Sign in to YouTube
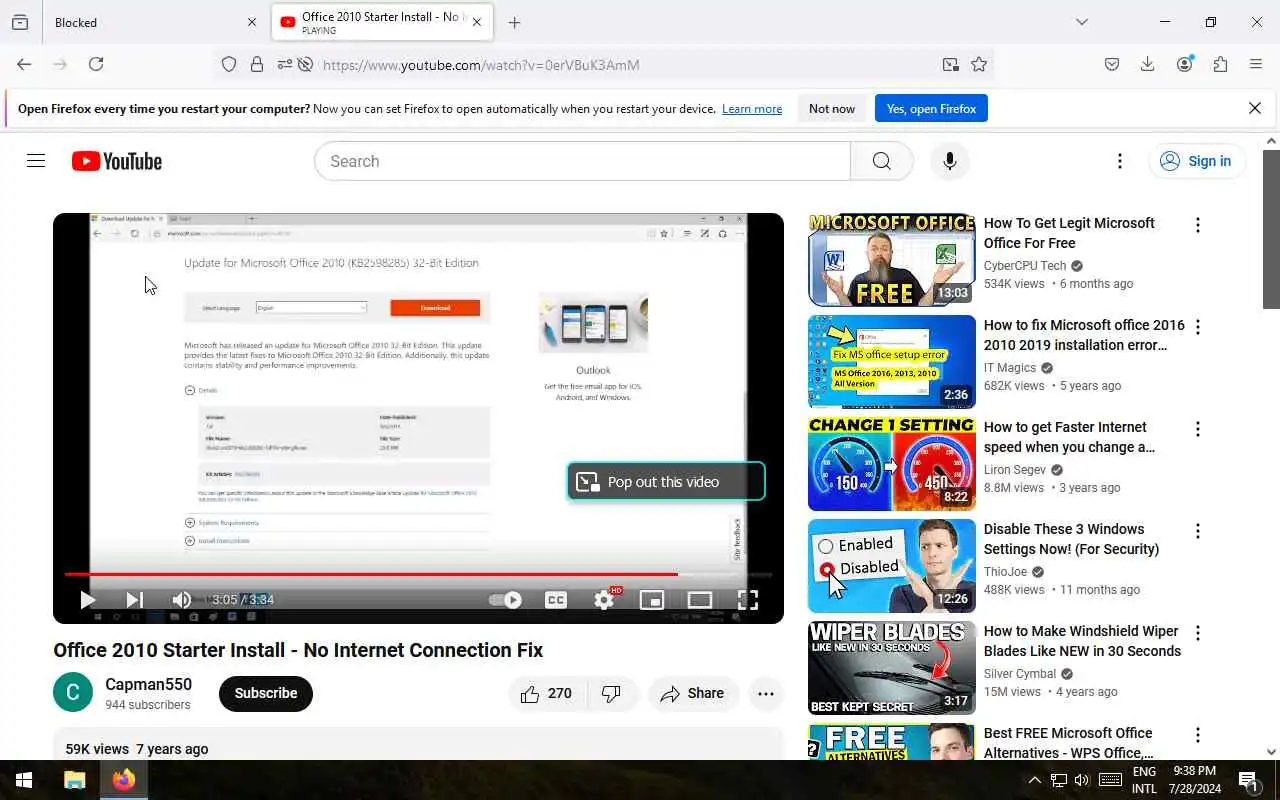 point(1197,161)
